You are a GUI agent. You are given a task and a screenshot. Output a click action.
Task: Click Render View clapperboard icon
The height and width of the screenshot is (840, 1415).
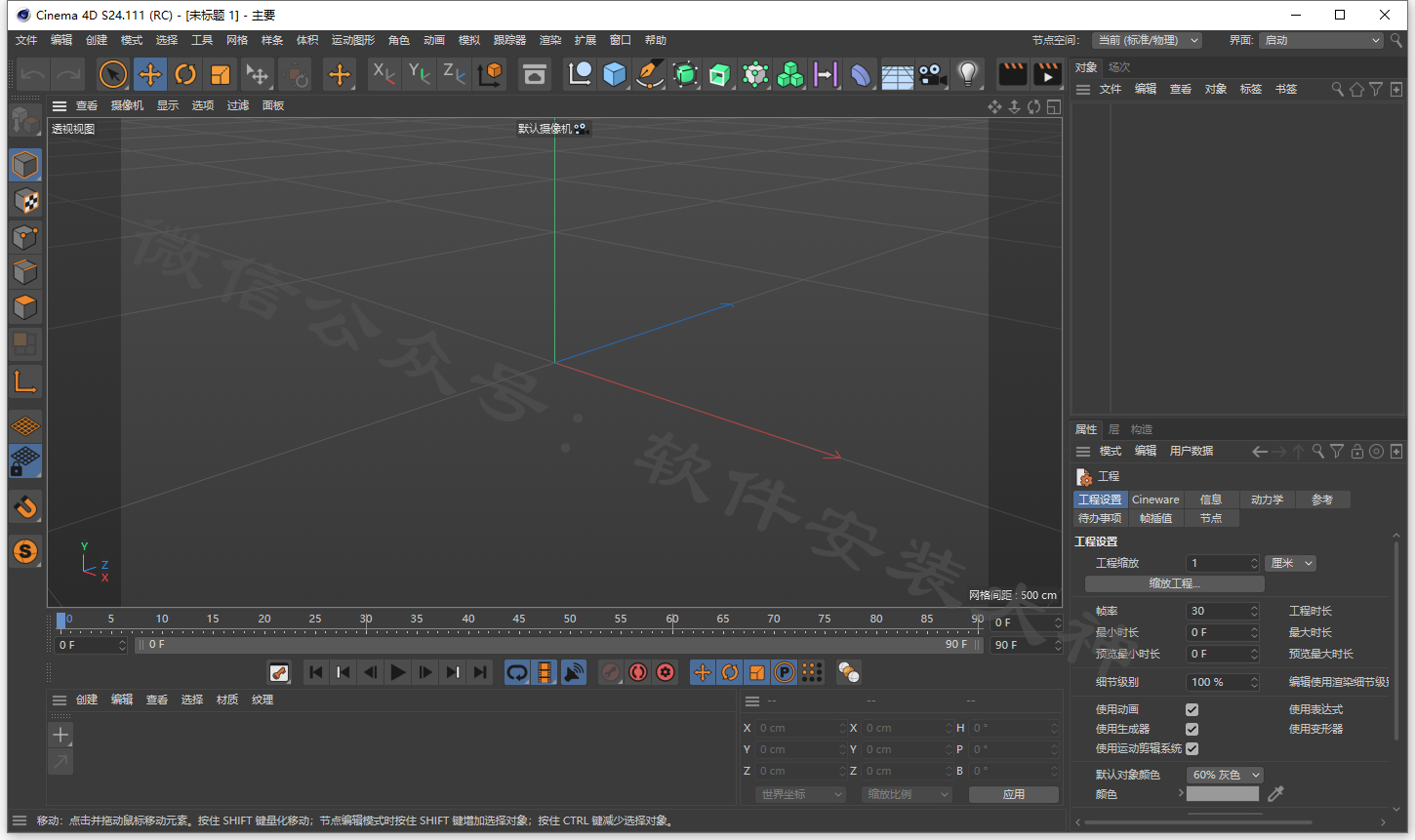(x=1013, y=74)
